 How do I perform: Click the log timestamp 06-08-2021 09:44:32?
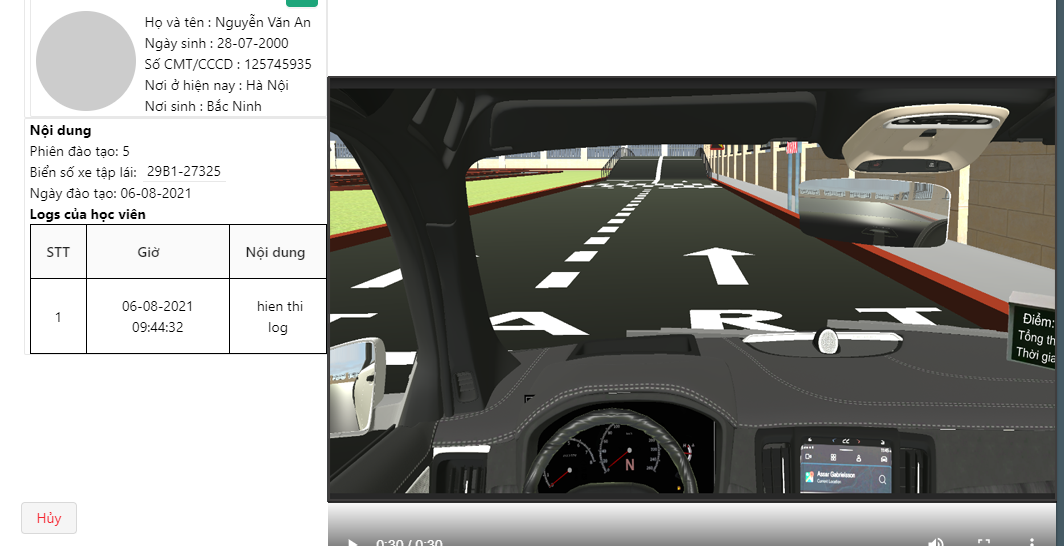[157, 316]
